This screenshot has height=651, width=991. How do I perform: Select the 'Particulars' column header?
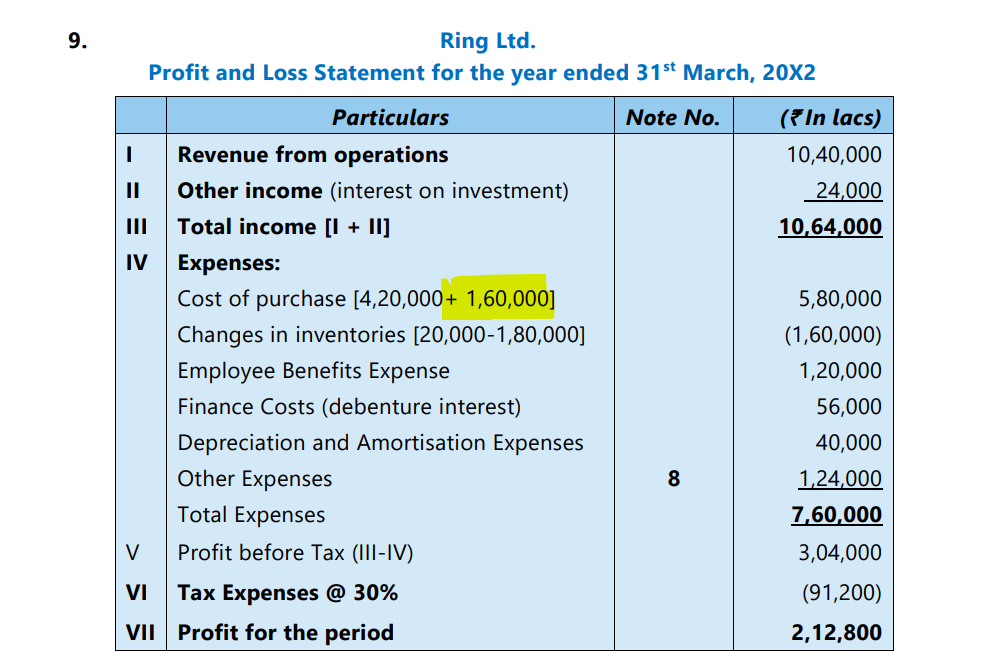[390, 117]
